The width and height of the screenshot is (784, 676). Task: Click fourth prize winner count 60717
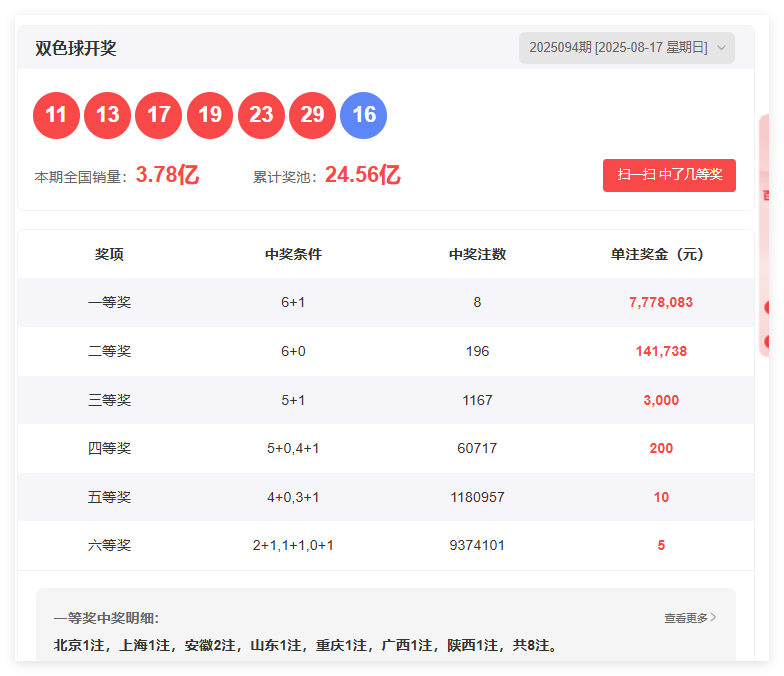478,448
